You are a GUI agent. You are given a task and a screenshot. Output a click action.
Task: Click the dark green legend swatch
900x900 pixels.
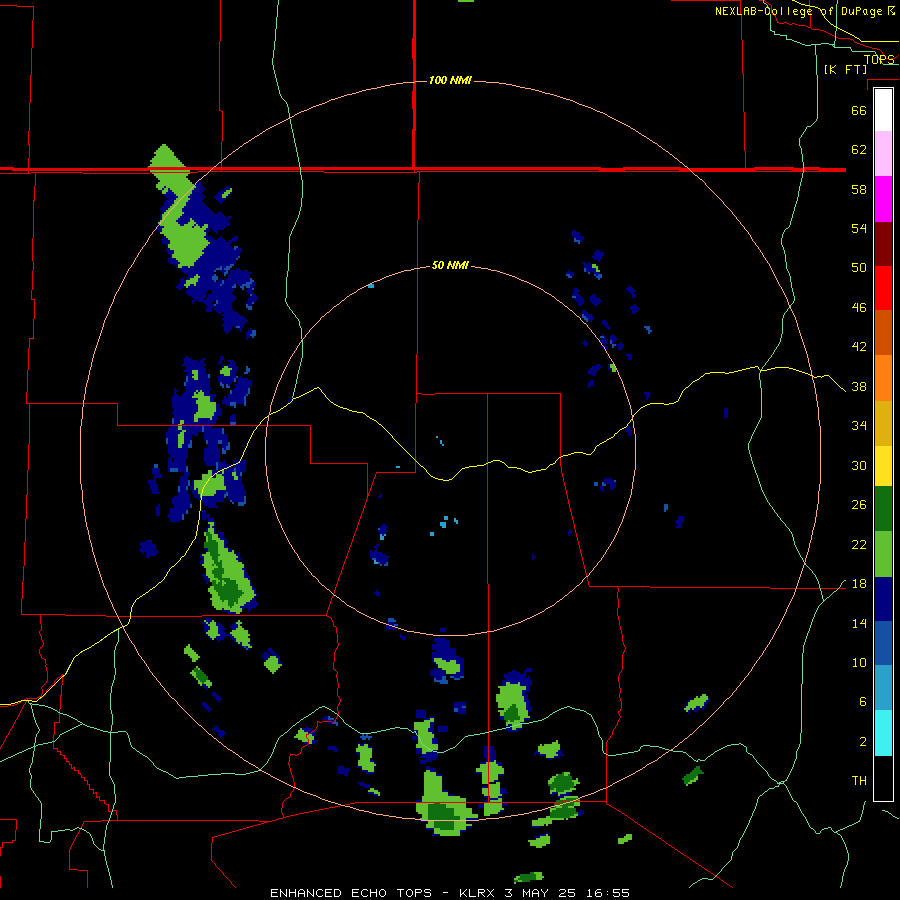pos(883,509)
